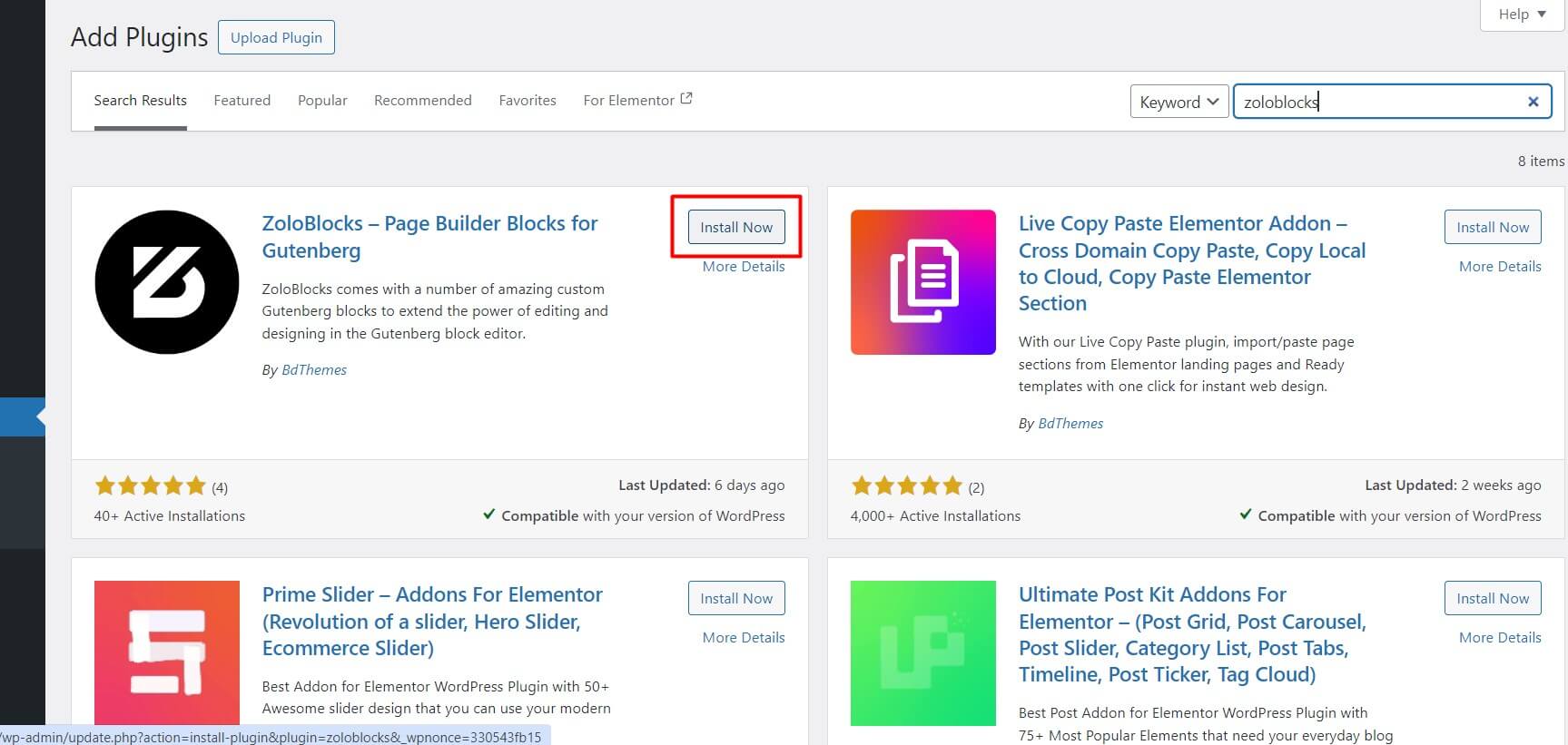Open More Details for Prime Slider
Screen dimensions: 1568x745
pyautogui.click(x=744, y=638)
